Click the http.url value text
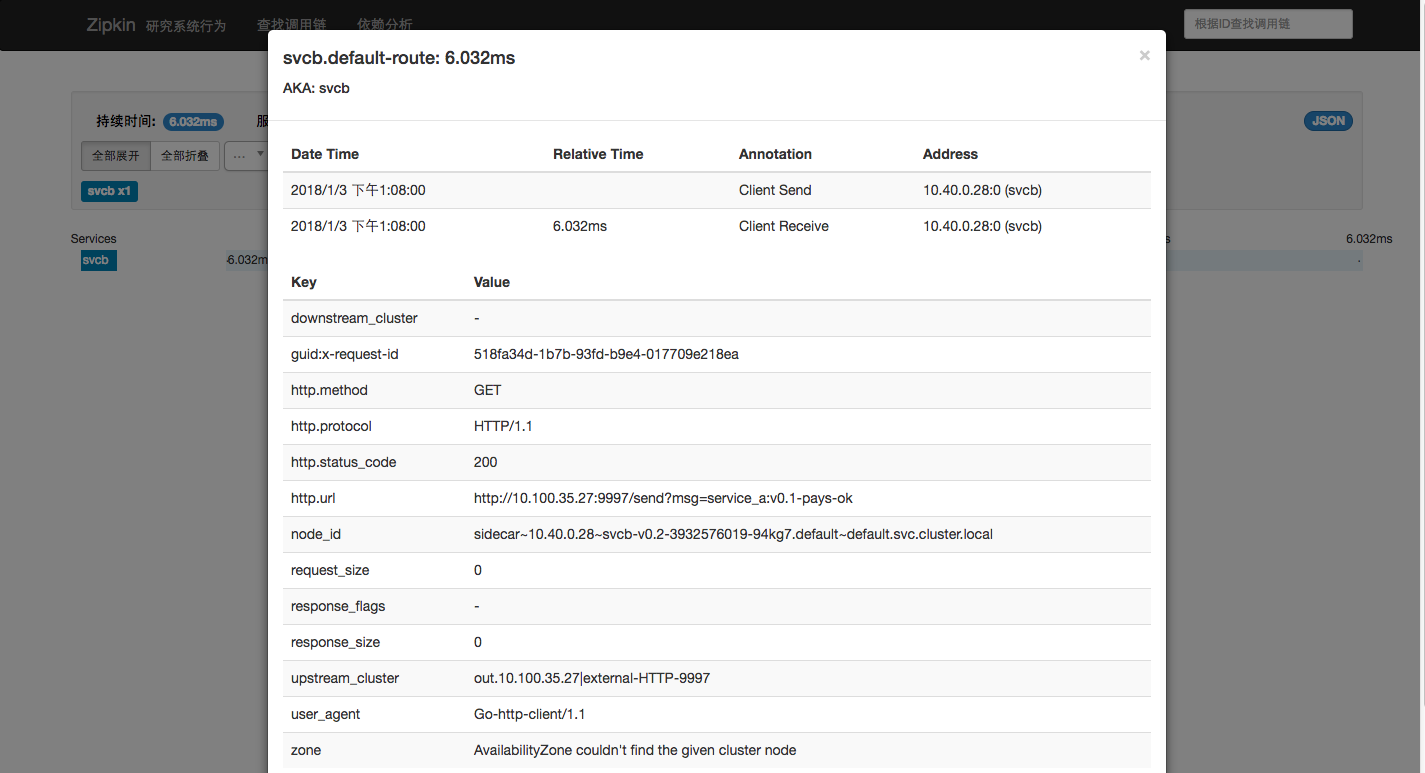This screenshot has width=1425, height=773. (663, 498)
